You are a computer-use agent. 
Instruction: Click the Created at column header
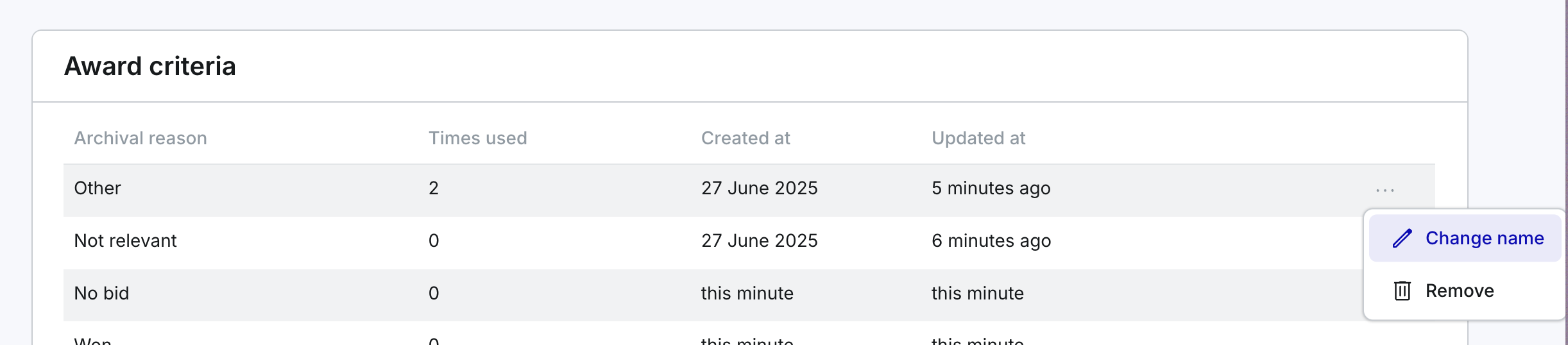click(x=746, y=138)
